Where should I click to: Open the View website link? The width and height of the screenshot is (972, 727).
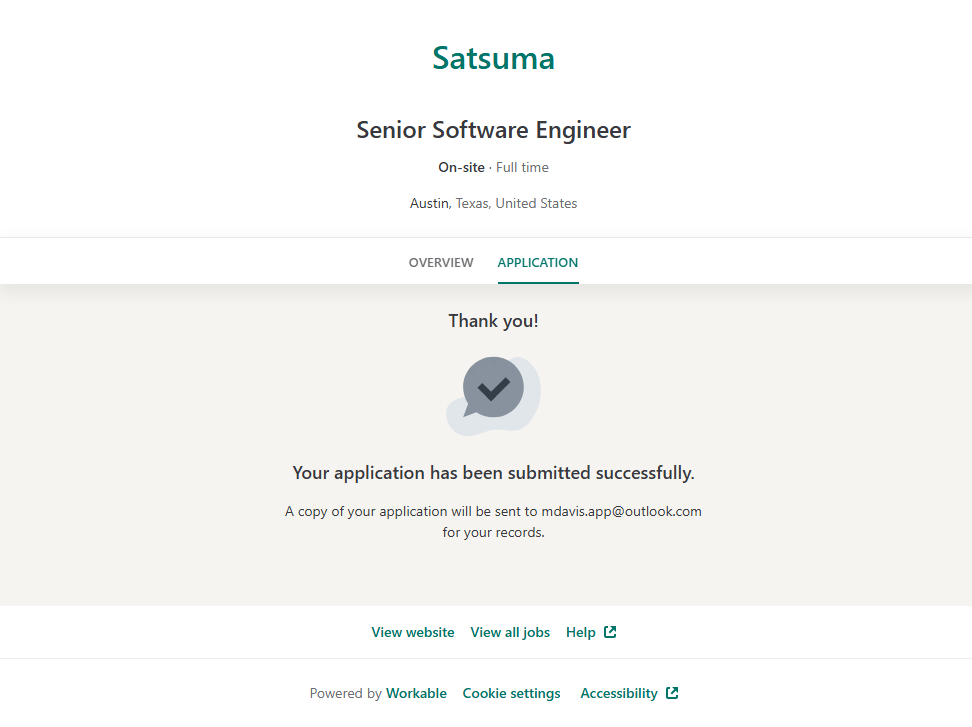412,633
